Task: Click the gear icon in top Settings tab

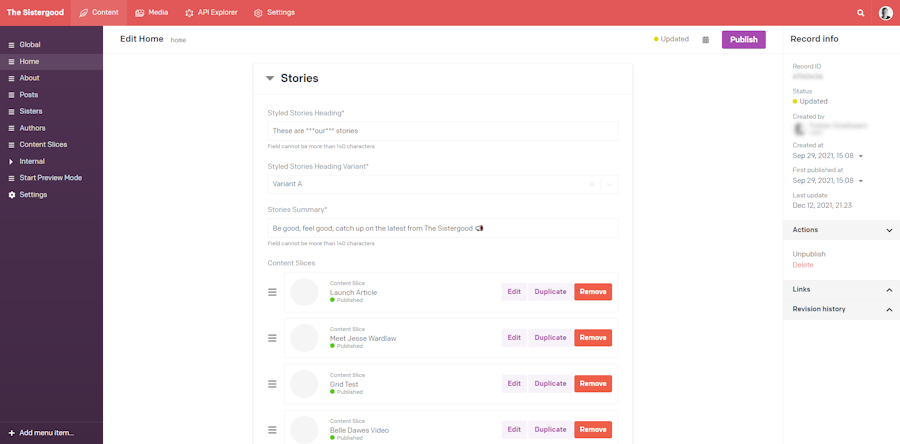Action: (x=258, y=13)
